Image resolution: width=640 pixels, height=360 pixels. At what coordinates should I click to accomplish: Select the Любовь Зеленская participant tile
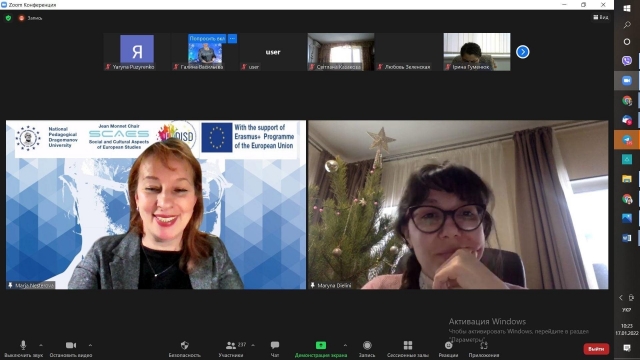pos(409,52)
